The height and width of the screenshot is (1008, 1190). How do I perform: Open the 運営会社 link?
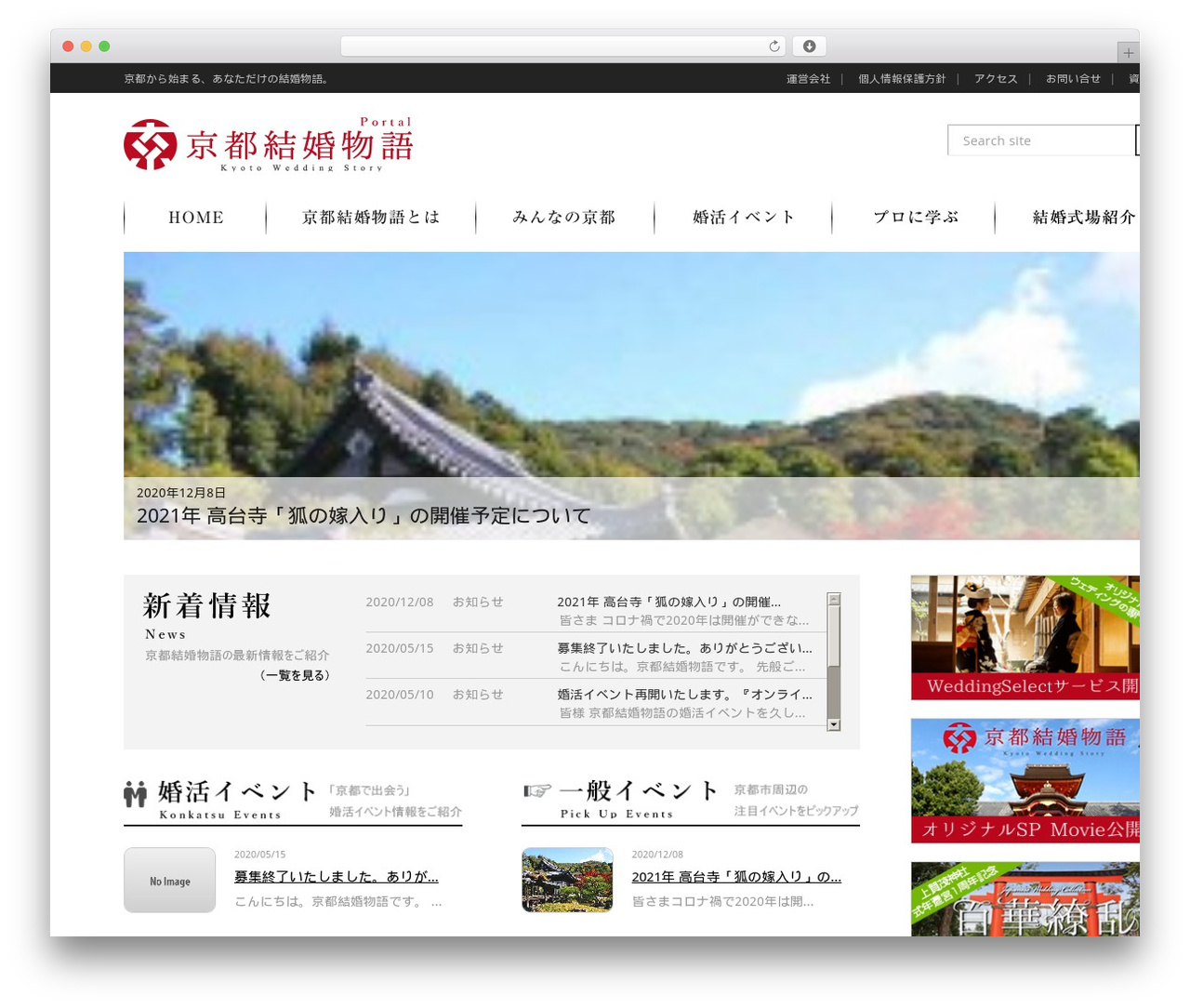(808, 79)
